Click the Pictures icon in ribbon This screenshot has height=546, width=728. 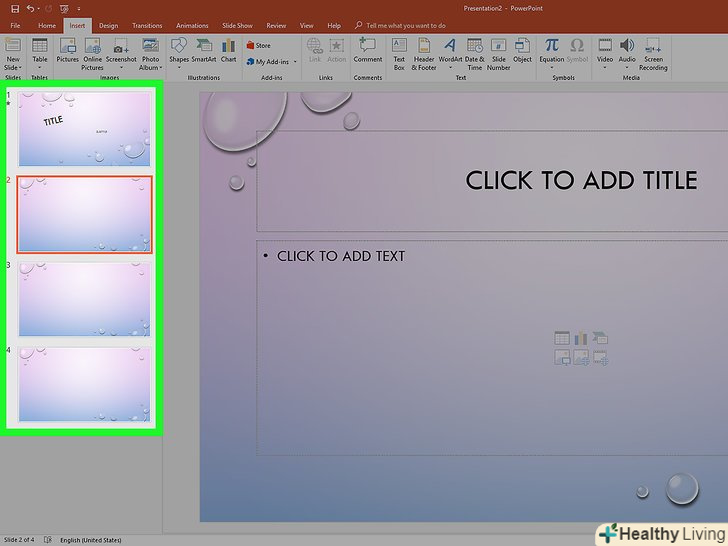pyautogui.click(x=67, y=51)
